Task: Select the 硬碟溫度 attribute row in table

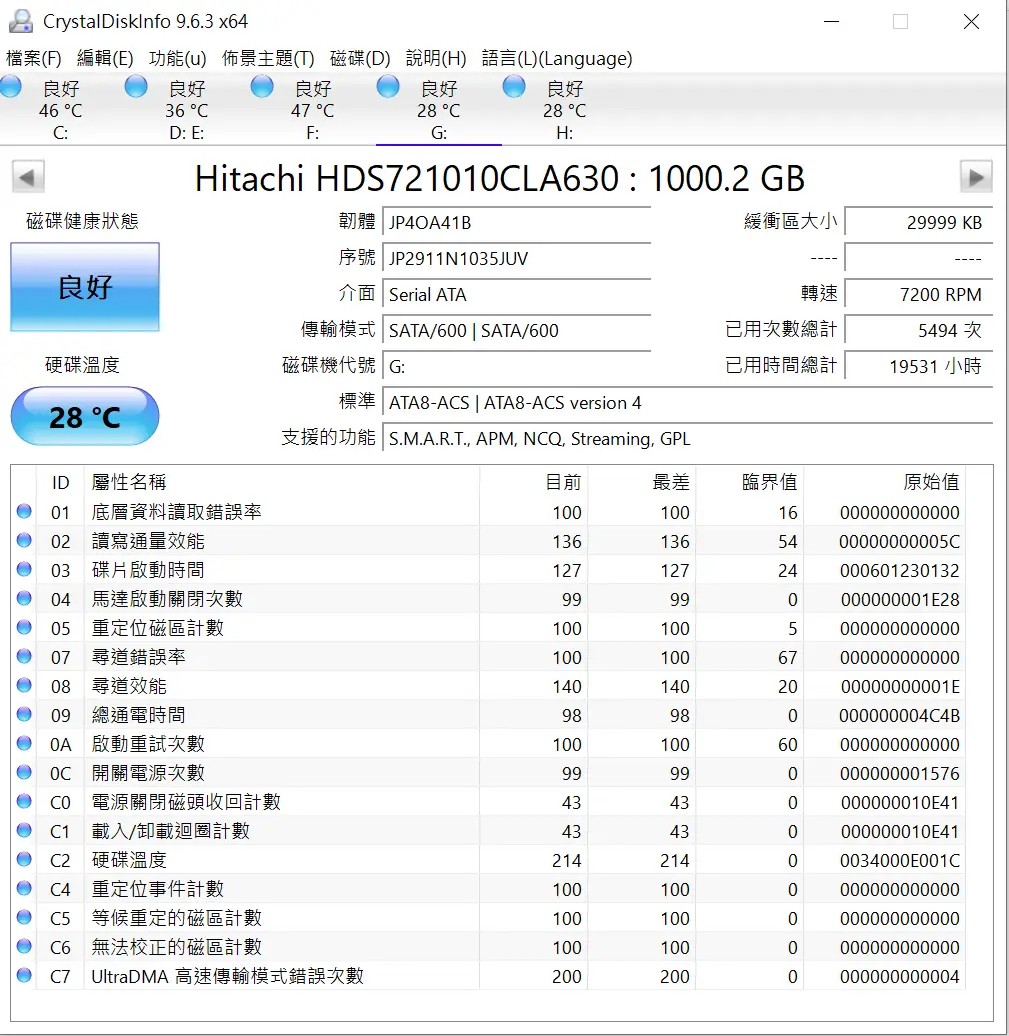Action: click(488, 860)
